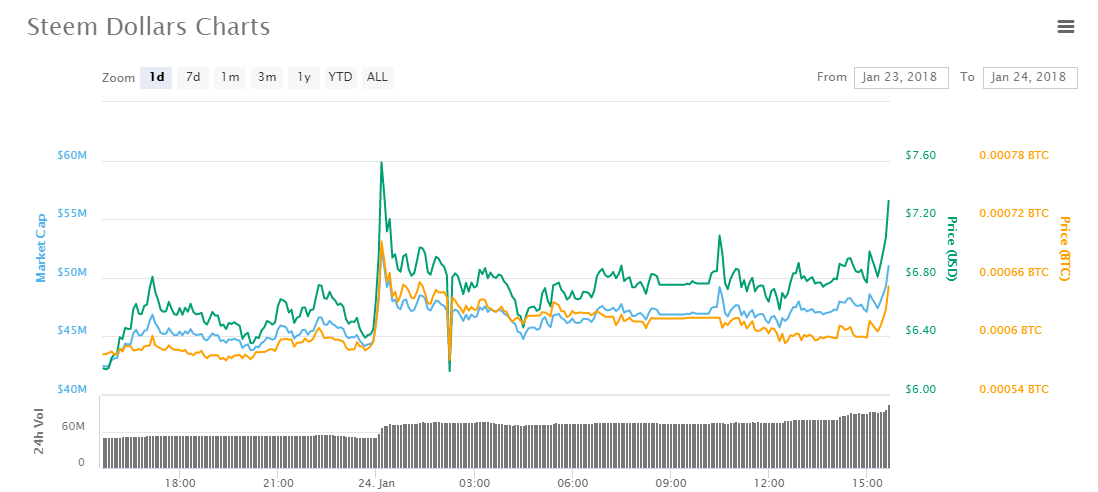1098x492 pixels.
Task: Click the 0.00066 BTC axis label
Action: click(x=1013, y=272)
